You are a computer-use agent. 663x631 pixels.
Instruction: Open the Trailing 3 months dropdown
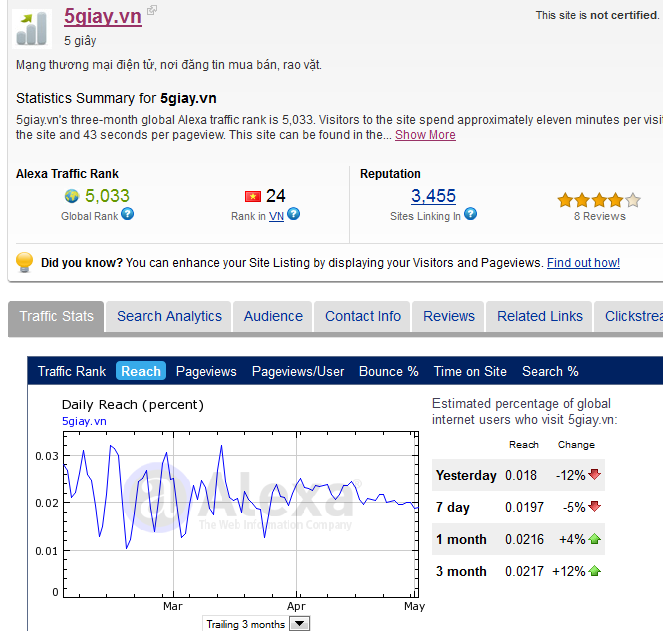(299, 624)
